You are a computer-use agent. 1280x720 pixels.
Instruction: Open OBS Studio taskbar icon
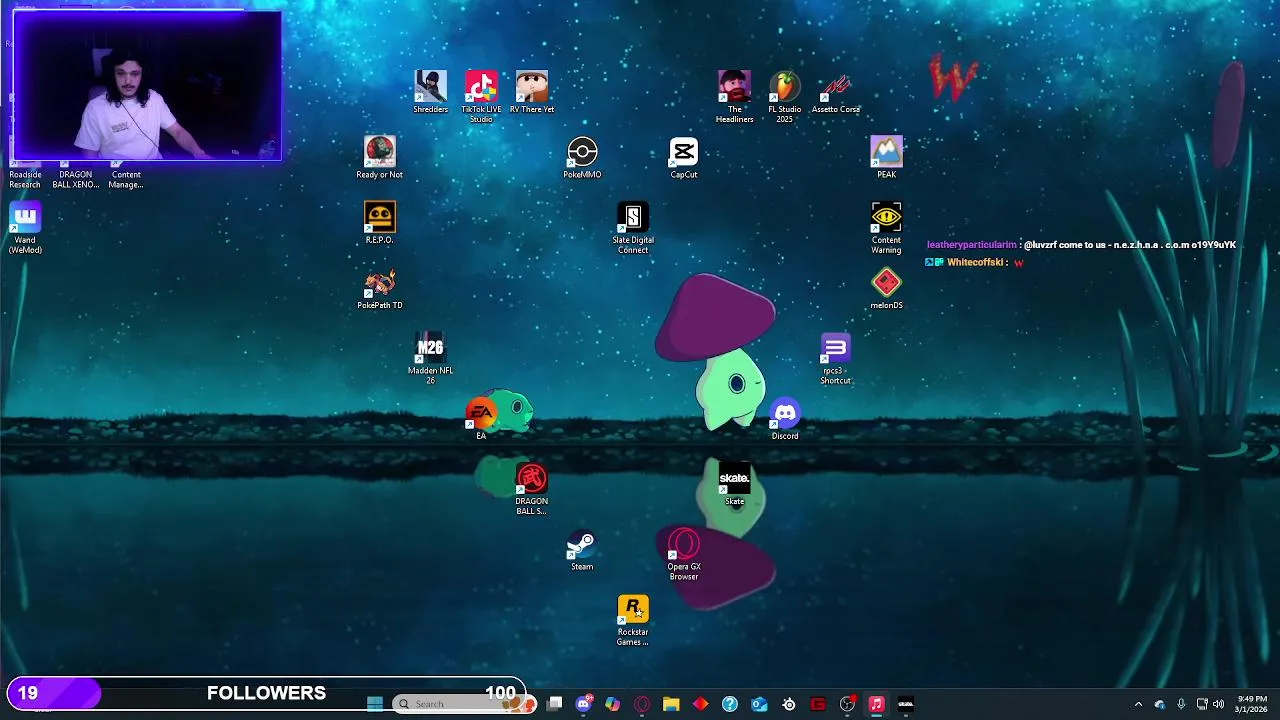coord(847,704)
